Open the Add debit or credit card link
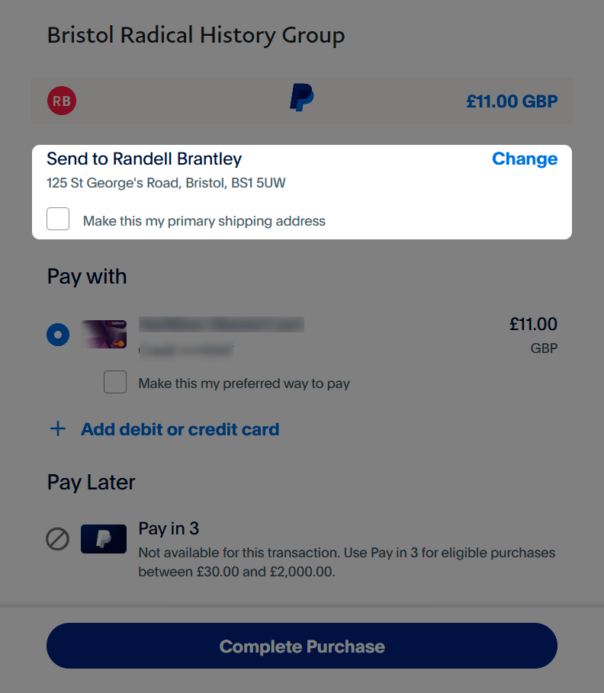The width and height of the screenshot is (604, 693). (180, 429)
